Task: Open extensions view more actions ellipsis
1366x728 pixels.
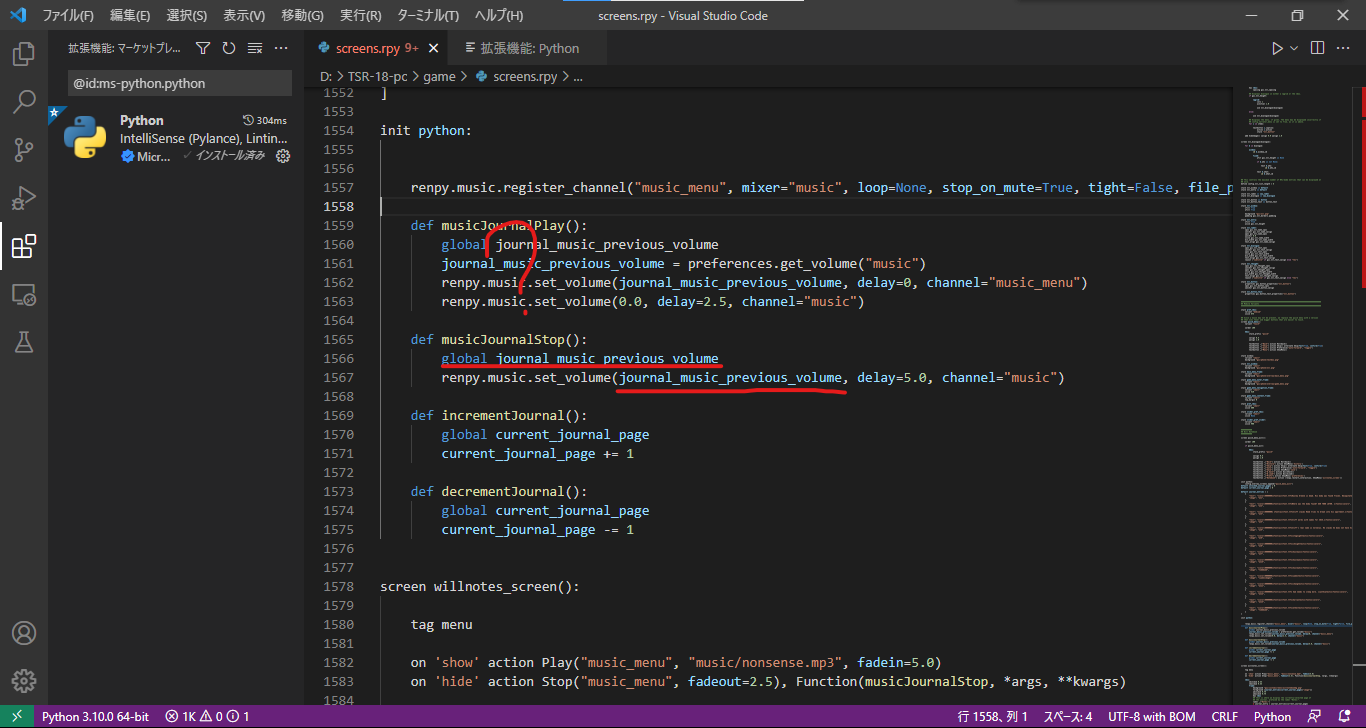Action: [281, 48]
